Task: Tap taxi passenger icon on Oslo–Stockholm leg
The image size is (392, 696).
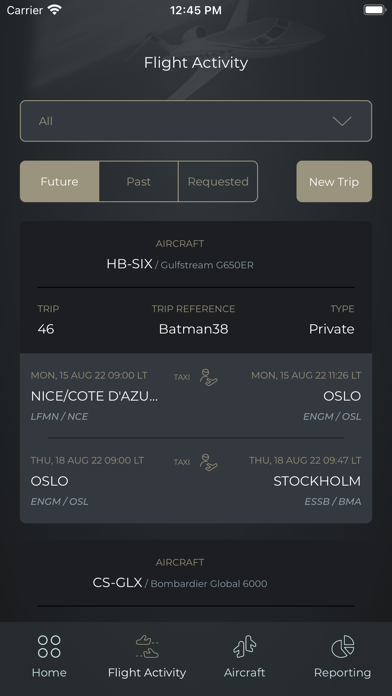Action: point(208,462)
